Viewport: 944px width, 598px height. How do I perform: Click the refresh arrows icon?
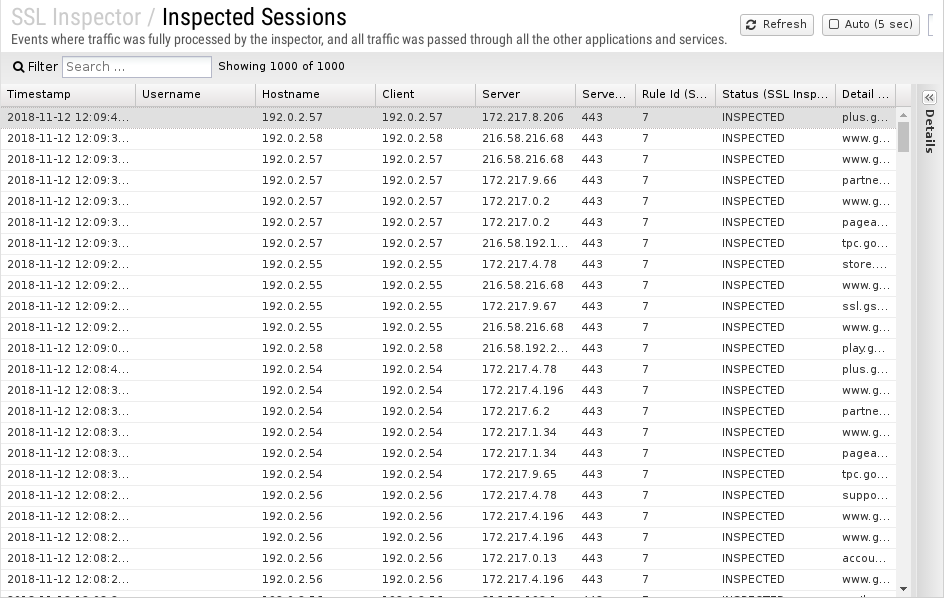pos(751,25)
